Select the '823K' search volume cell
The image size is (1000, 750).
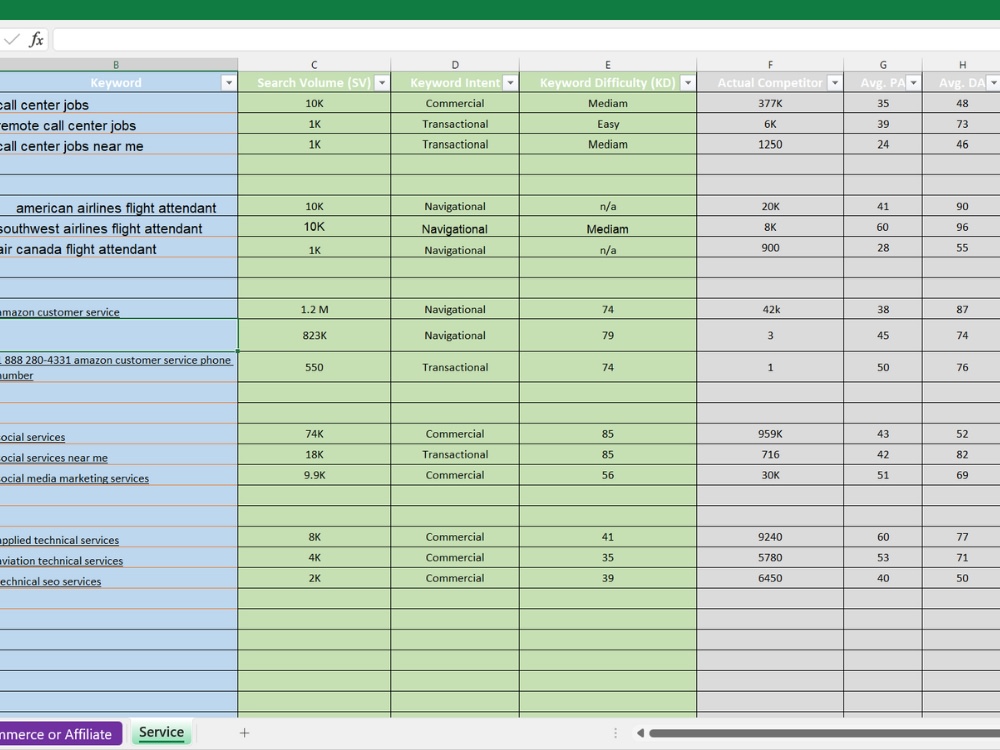click(x=314, y=335)
